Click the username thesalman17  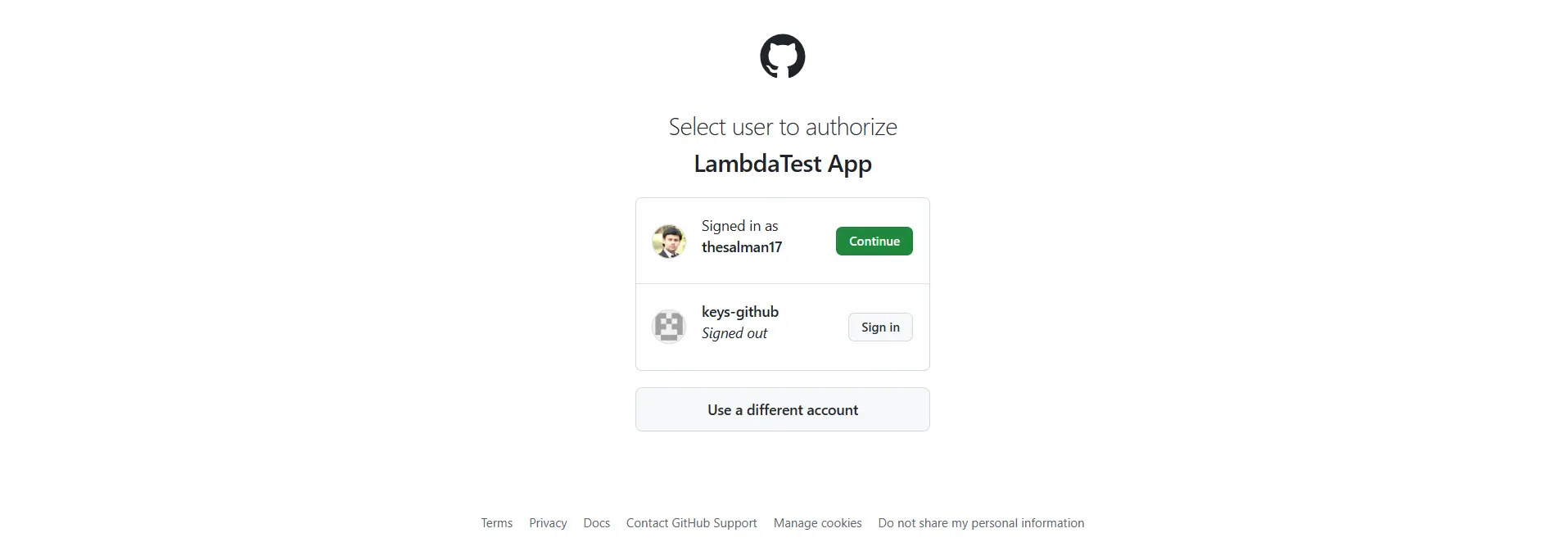point(741,247)
